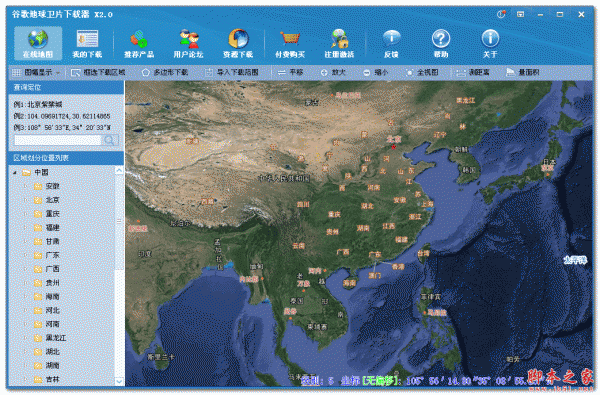Image resolution: width=600 pixels, height=395 pixels.
Task: Click the 斯里兰卡 label on the map
Action: (x=161, y=357)
